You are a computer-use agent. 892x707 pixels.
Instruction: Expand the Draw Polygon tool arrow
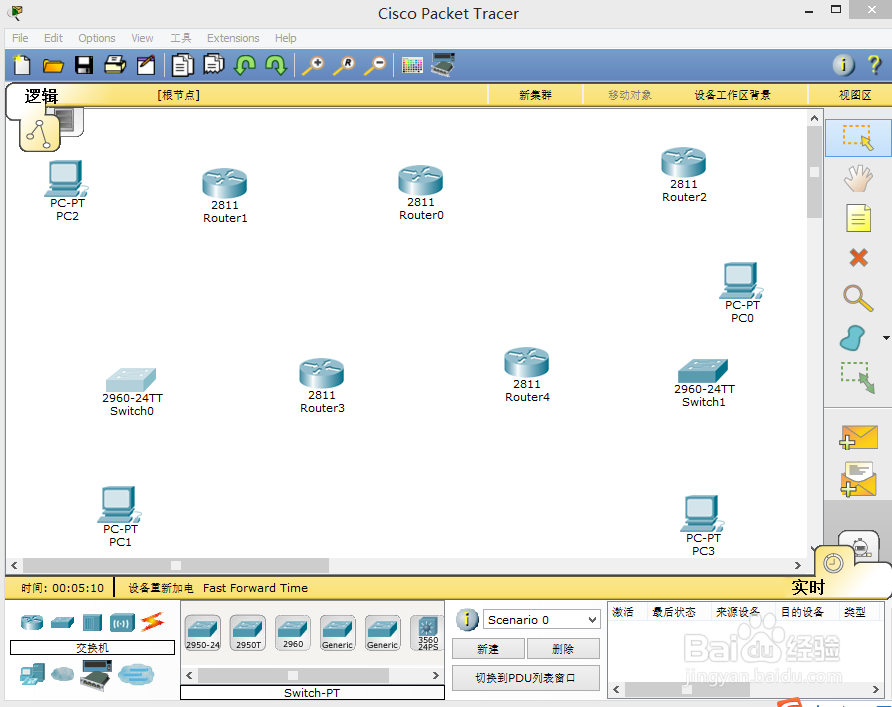point(886,338)
